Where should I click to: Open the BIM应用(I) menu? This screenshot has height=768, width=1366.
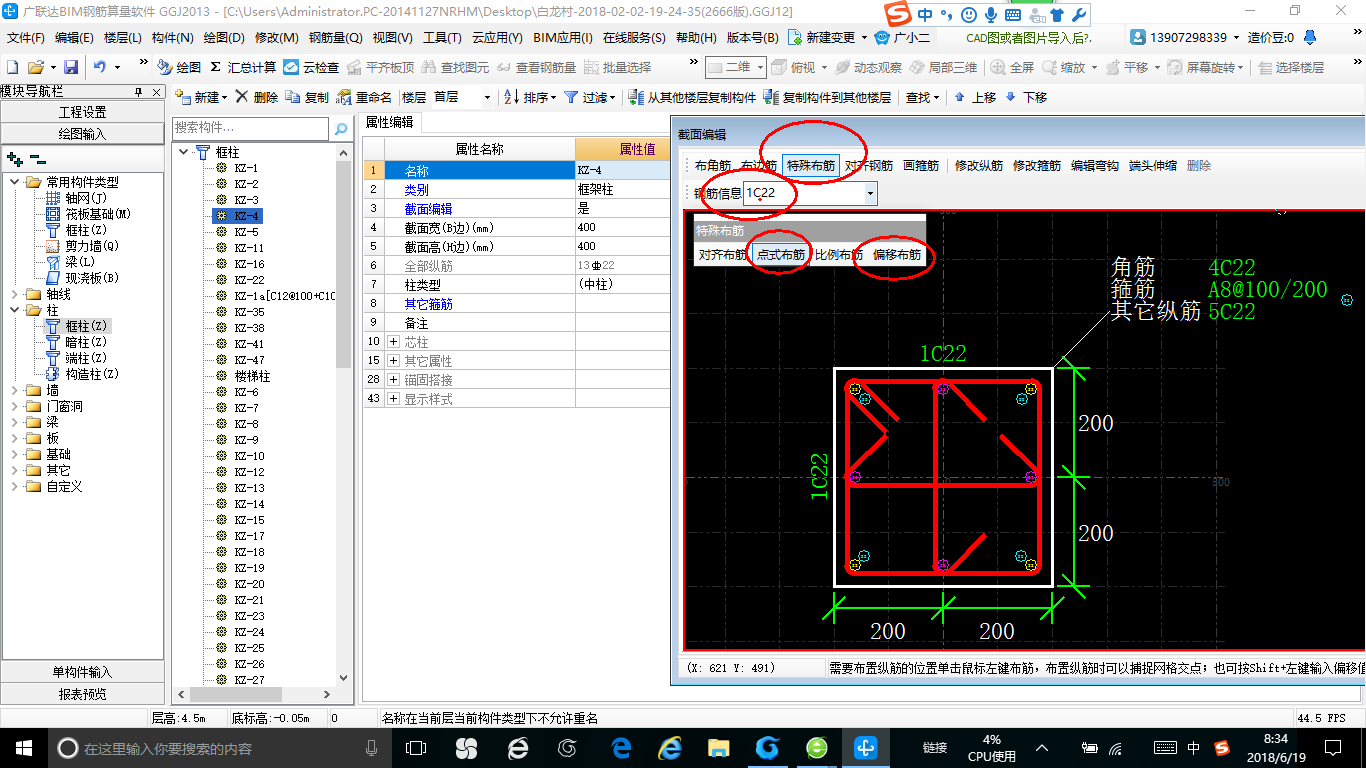[x=563, y=38]
